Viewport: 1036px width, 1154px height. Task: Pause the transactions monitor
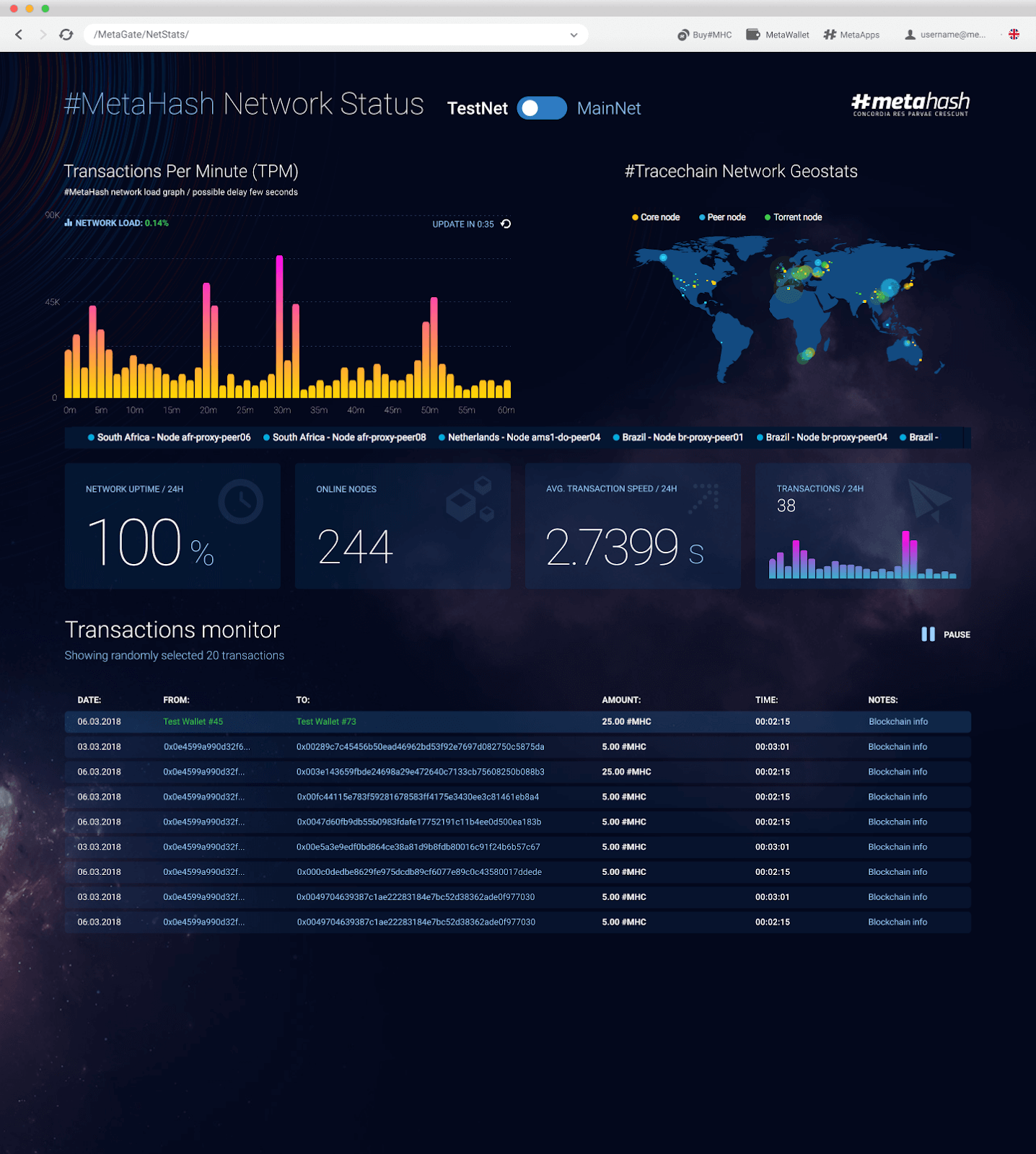pos(945,635)
